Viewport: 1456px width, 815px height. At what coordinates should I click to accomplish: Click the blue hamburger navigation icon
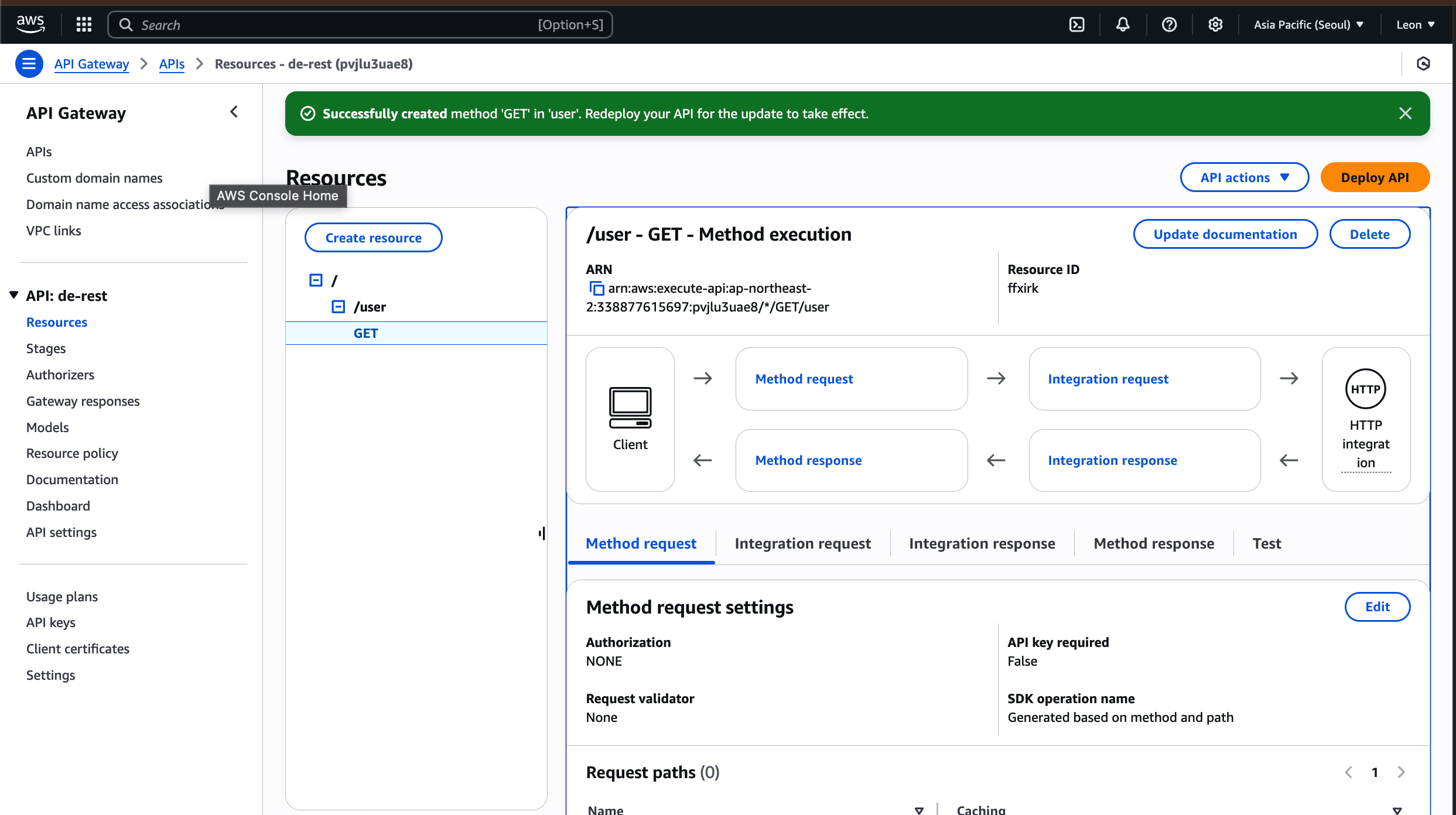29,64
